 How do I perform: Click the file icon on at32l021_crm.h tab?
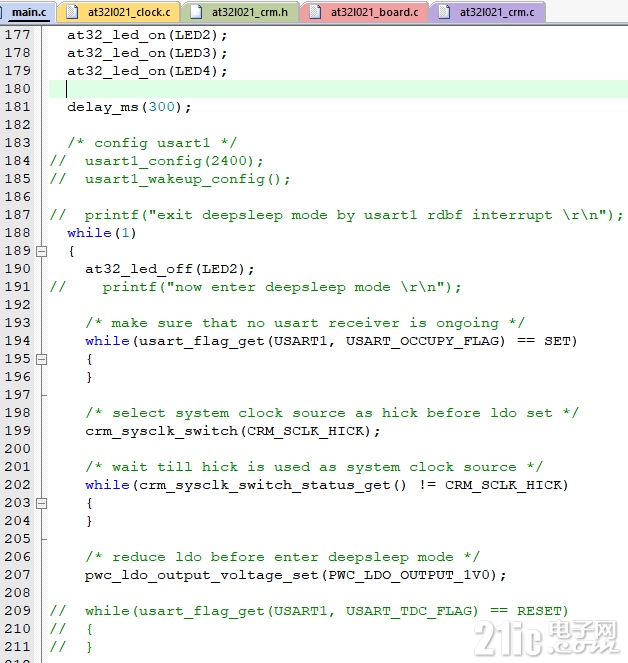point(196,12)
